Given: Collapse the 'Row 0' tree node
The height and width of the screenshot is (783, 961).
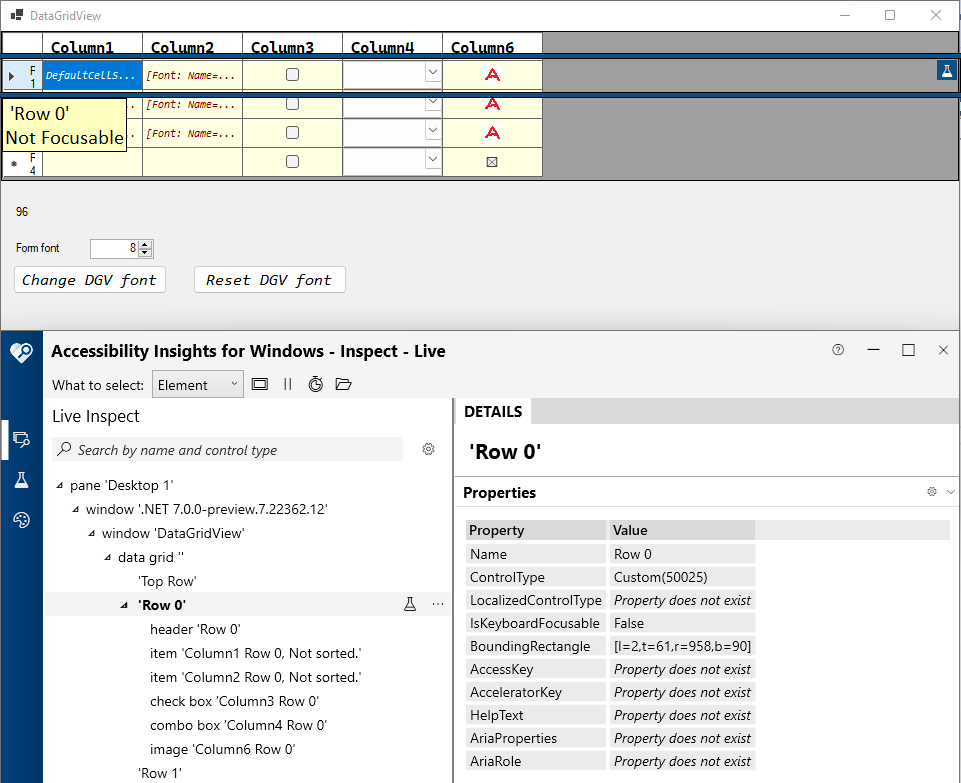Looking at the screenshot, I should point(124,605).
